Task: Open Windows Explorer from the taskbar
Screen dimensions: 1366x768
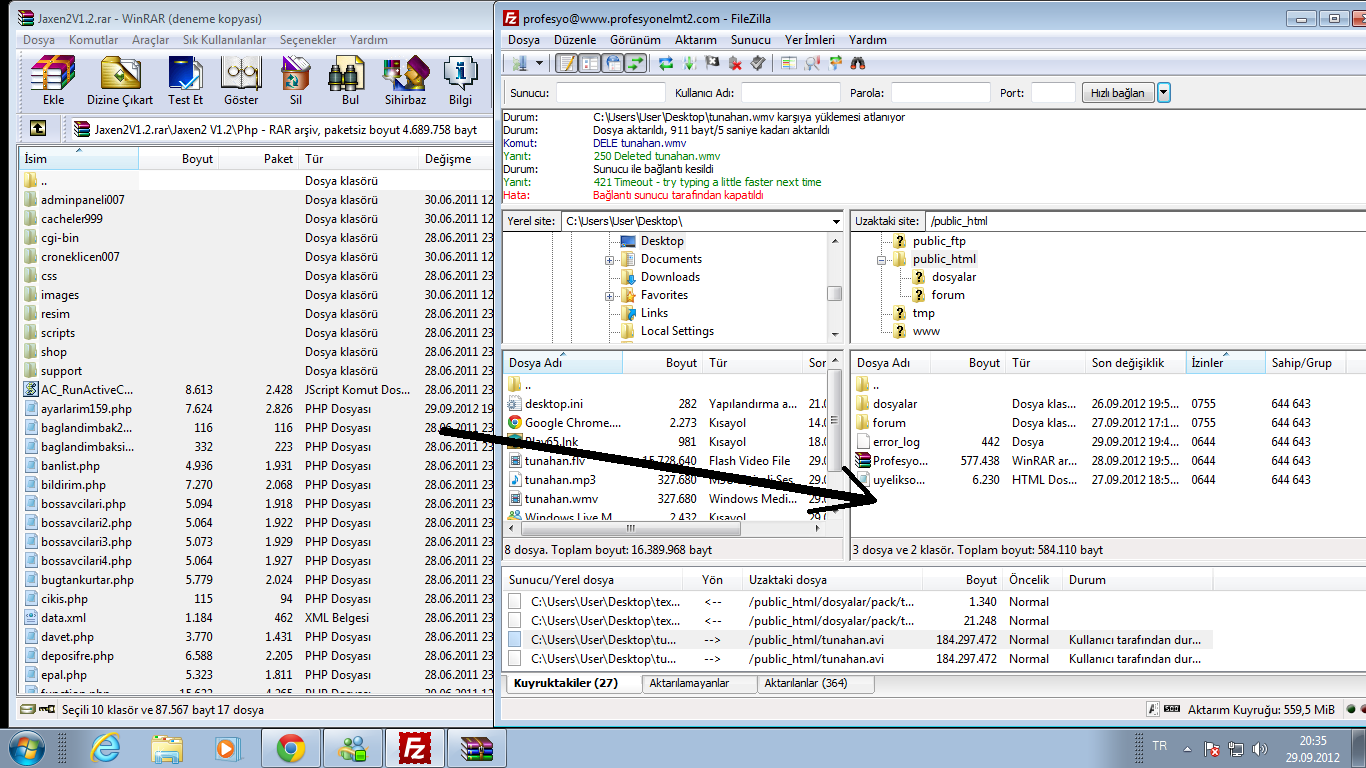Action: (x=167, y=747)
